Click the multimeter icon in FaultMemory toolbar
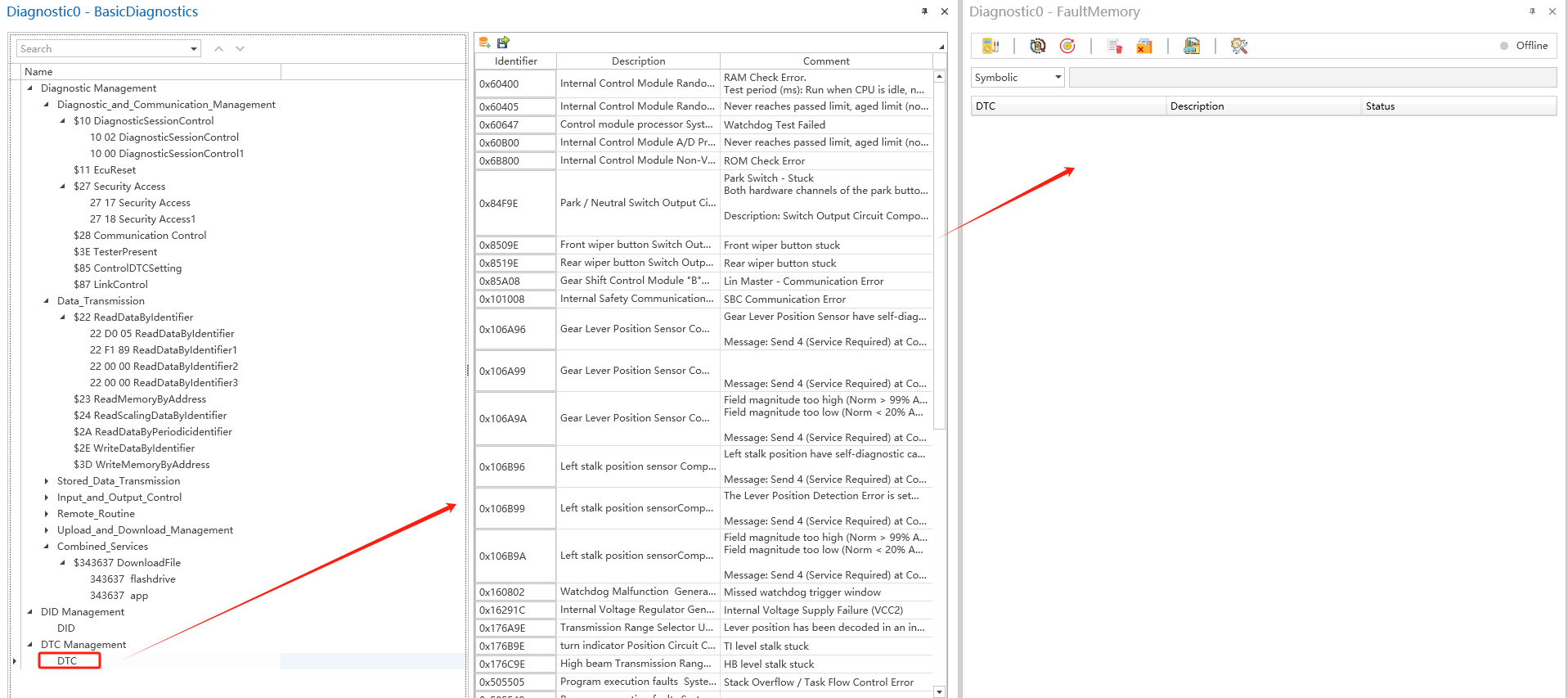 [x=991, y=46]
